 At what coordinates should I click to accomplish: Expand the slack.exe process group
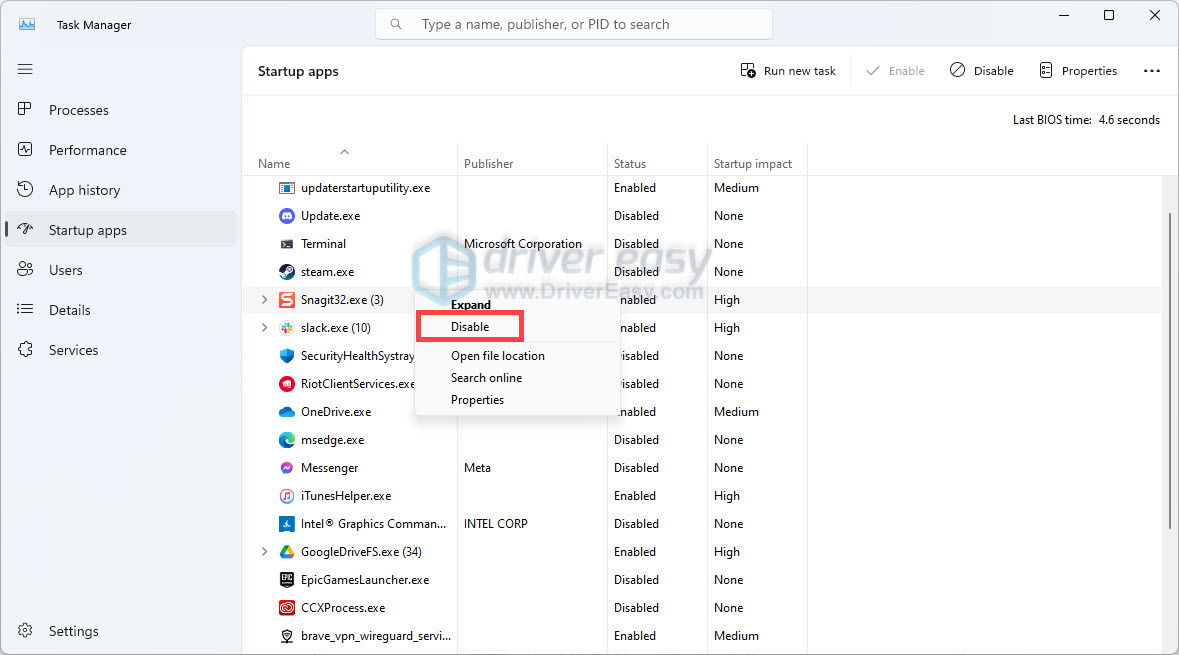[265, 328]
